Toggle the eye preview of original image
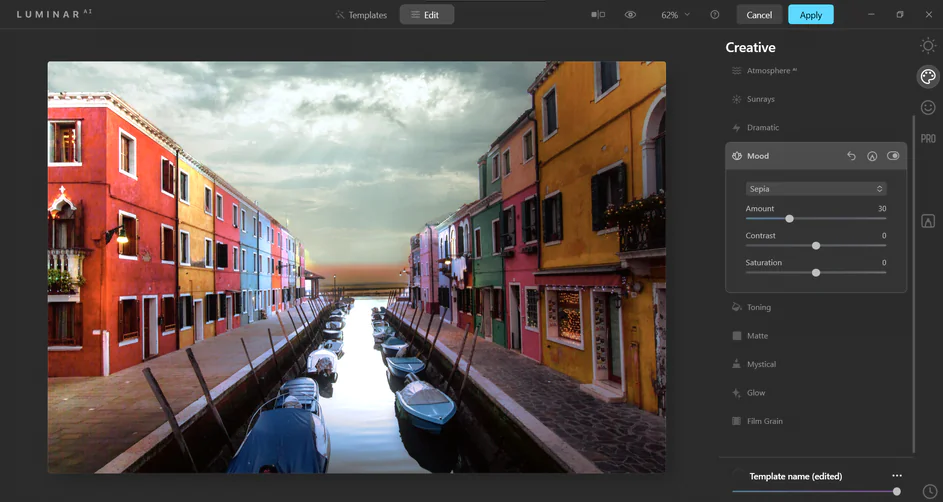This screenshot has width=943, height=502. (x=630, y=15)
